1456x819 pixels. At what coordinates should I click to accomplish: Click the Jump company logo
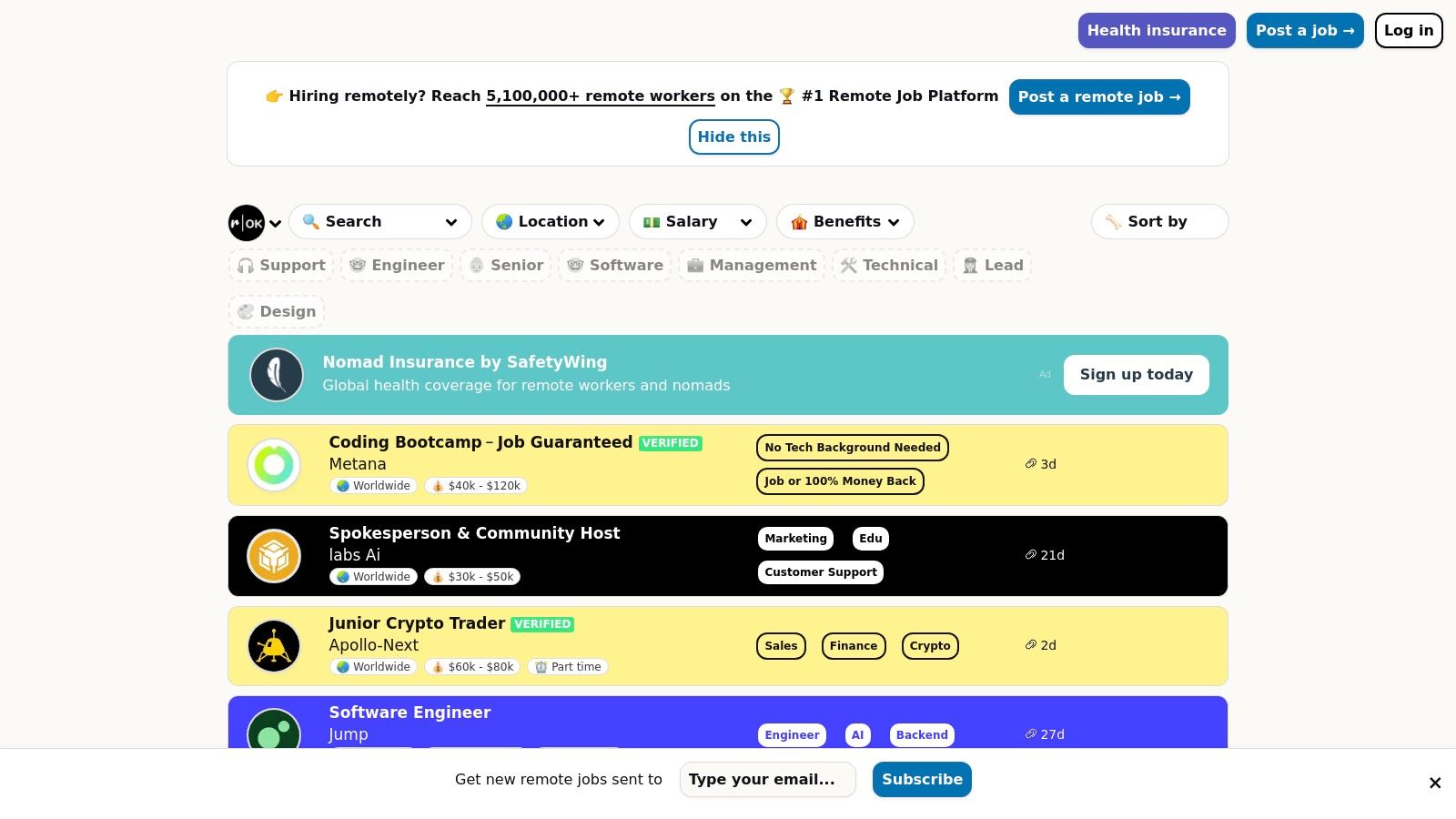(x=274, y=729)
